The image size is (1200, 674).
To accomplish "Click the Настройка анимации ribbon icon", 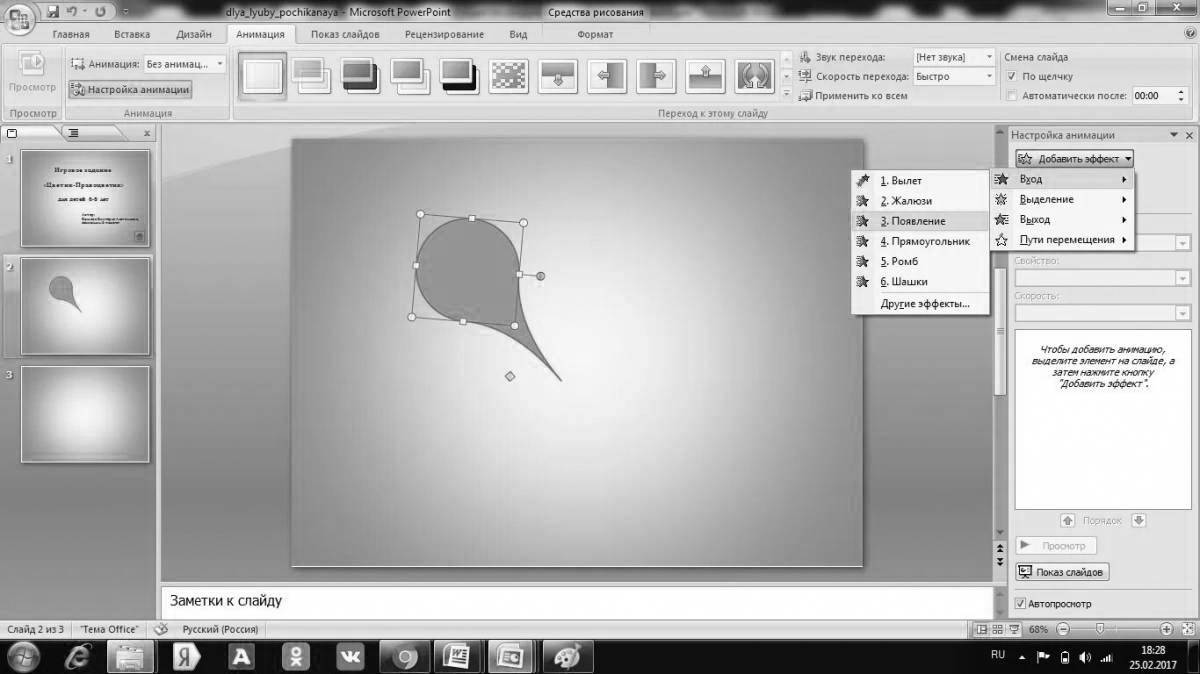I will (77, 91).
